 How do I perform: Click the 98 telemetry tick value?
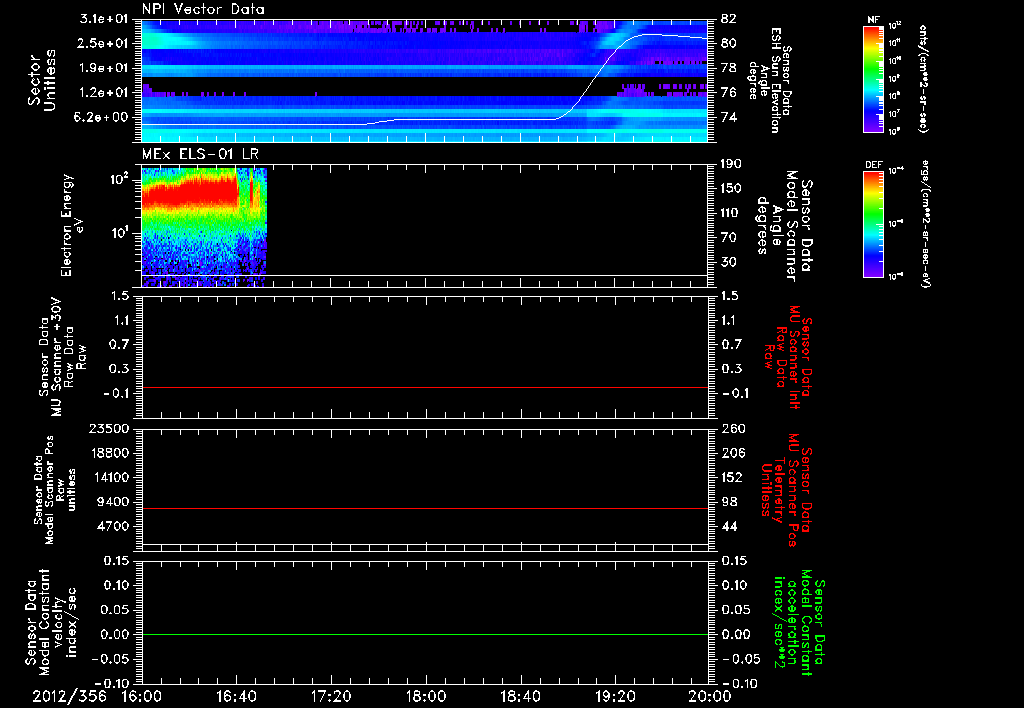(729, 502)
